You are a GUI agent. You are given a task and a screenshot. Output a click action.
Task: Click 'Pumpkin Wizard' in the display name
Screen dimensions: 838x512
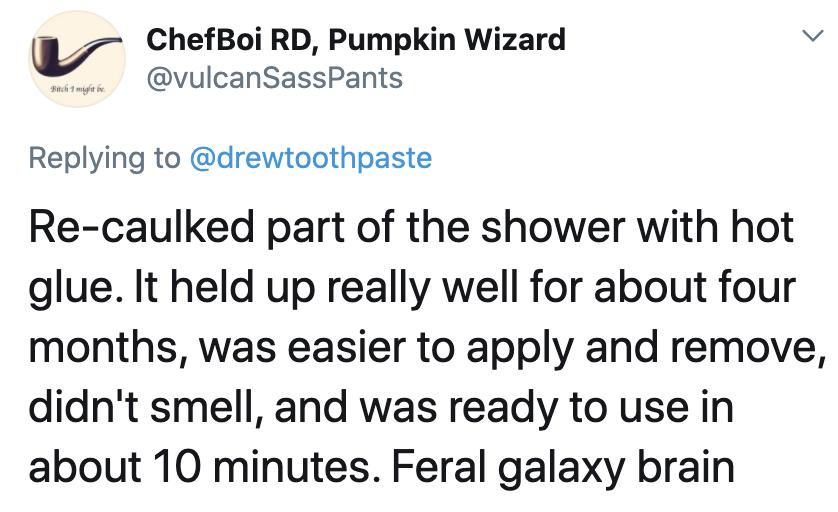pyautogui.click(x=447, y=40)
